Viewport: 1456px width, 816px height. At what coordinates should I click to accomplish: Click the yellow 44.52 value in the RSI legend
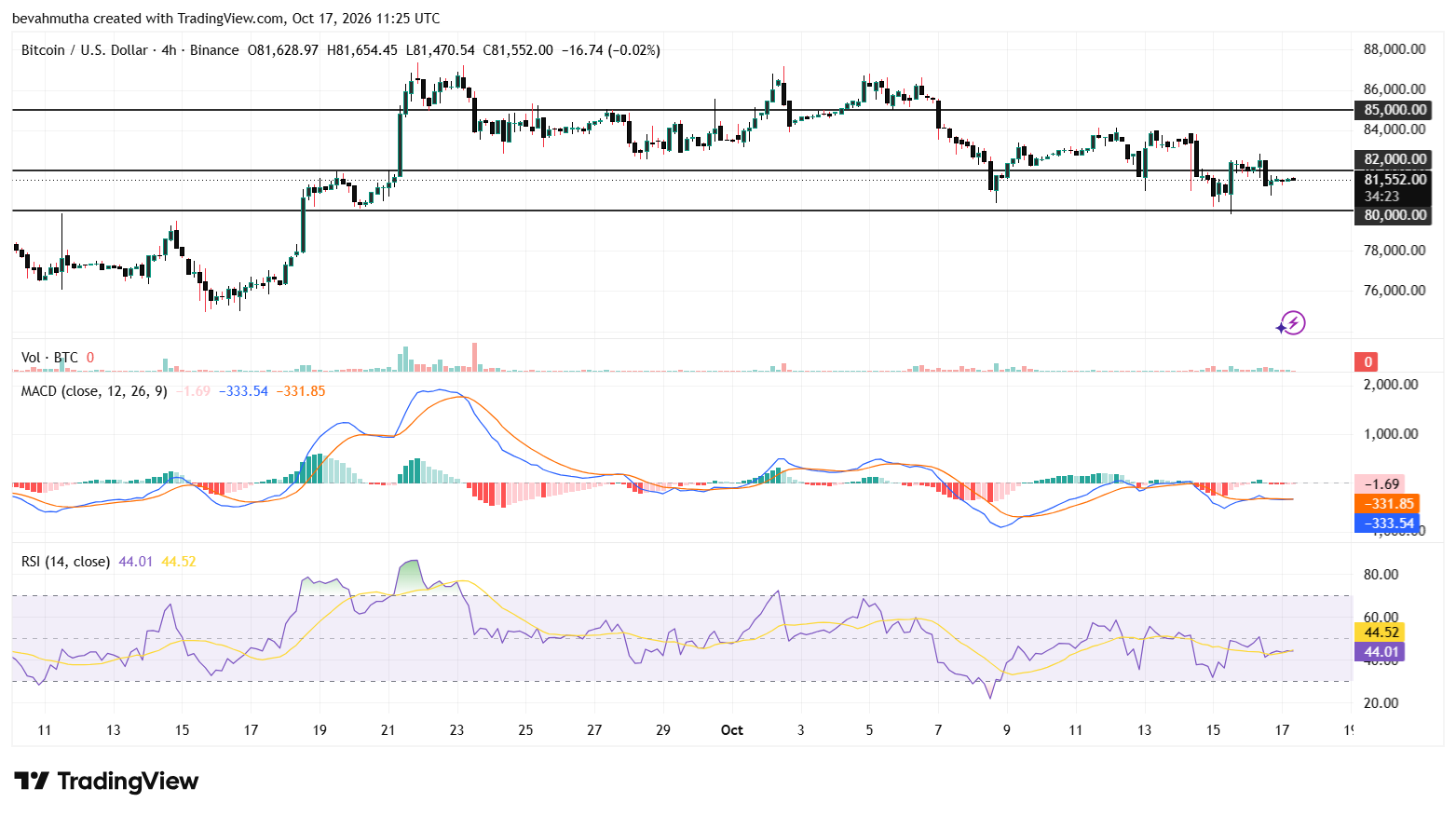[179, 562]
